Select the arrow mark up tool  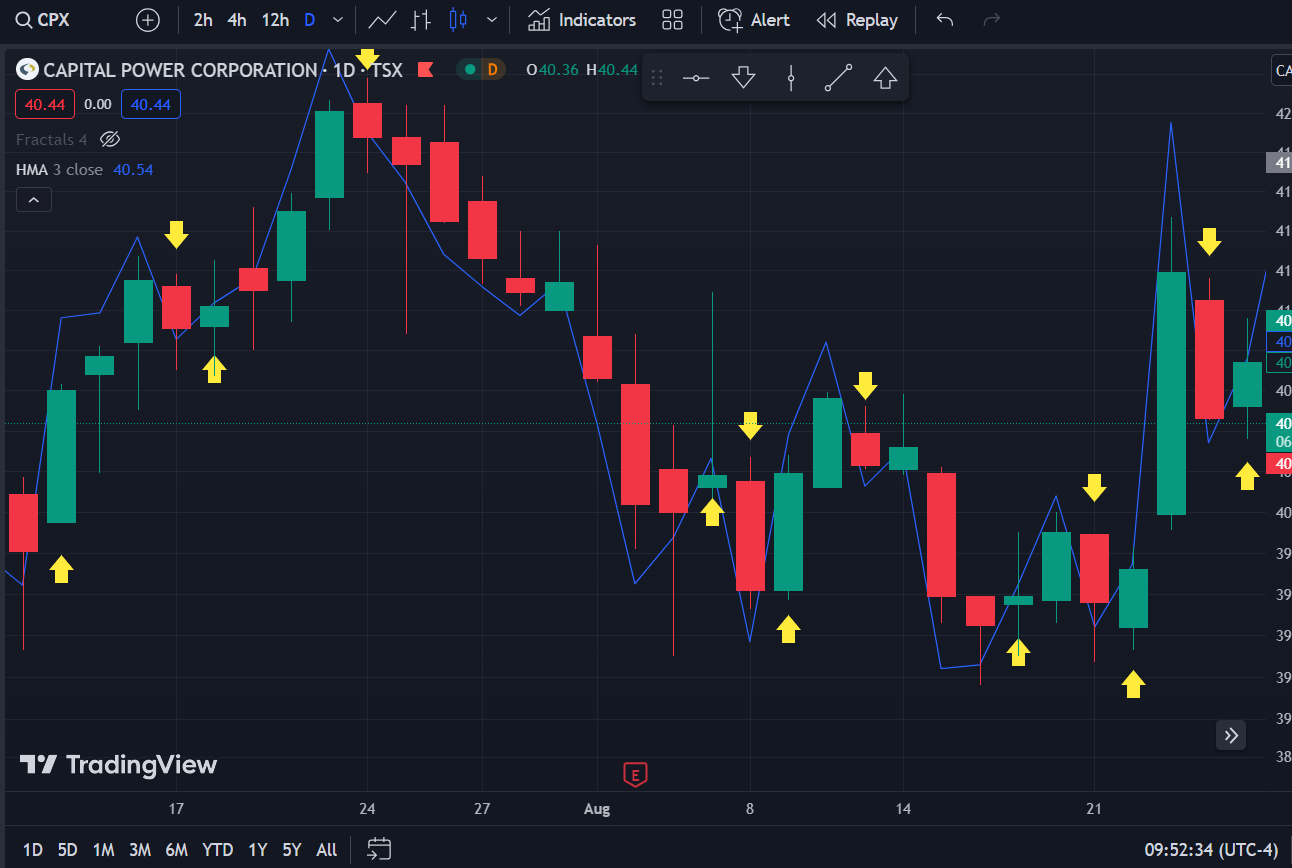[885, 77]
